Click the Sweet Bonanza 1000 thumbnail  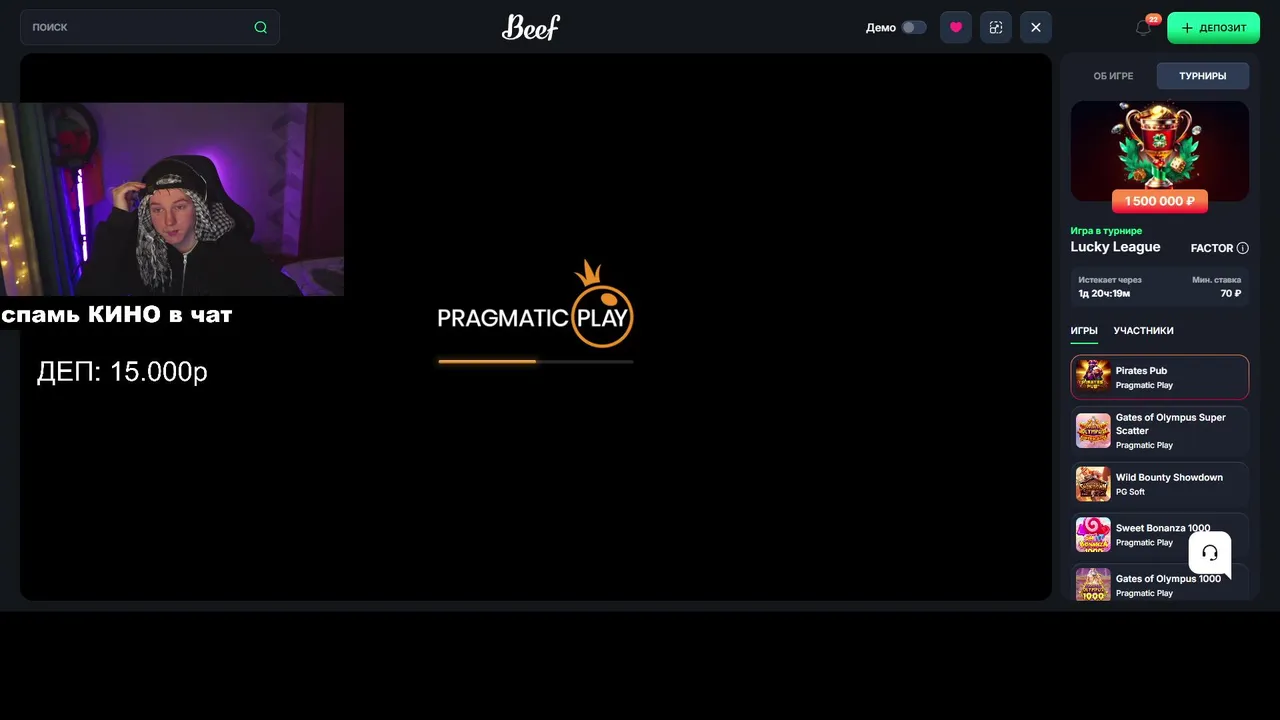coord(1093,535)
